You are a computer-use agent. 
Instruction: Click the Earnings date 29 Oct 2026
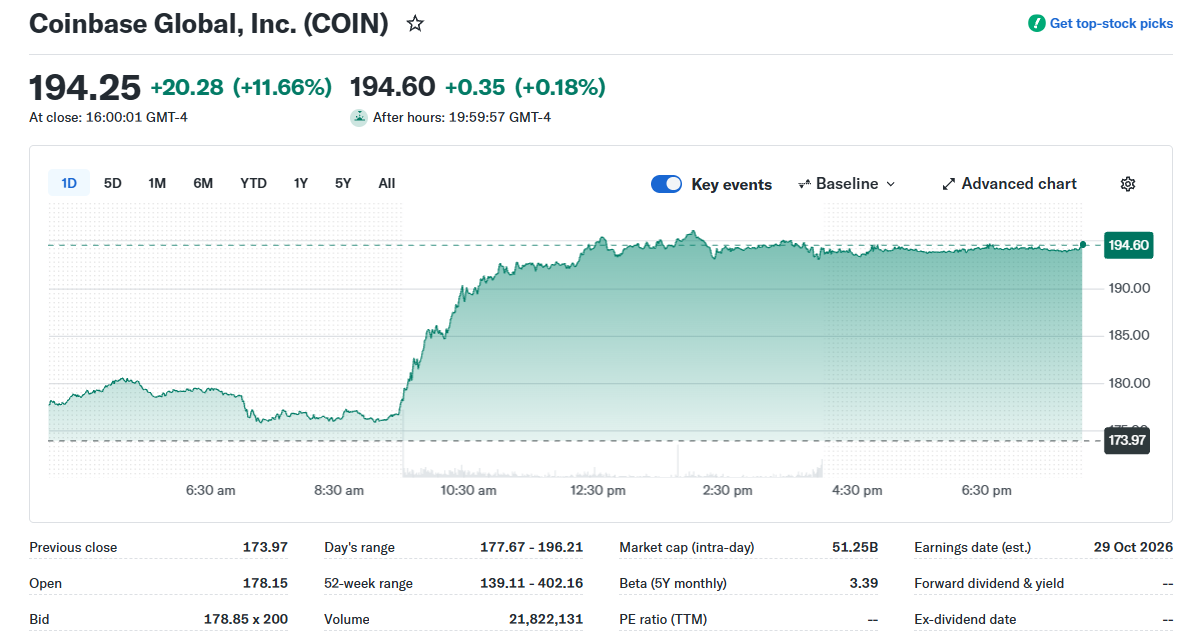[x=1133, y=548]
